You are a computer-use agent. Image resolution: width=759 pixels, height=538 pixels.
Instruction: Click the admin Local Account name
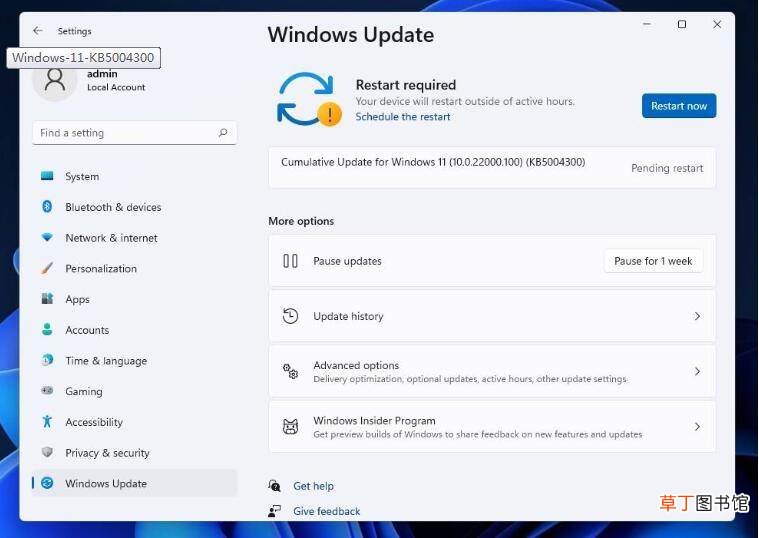[x=116, y=80]
